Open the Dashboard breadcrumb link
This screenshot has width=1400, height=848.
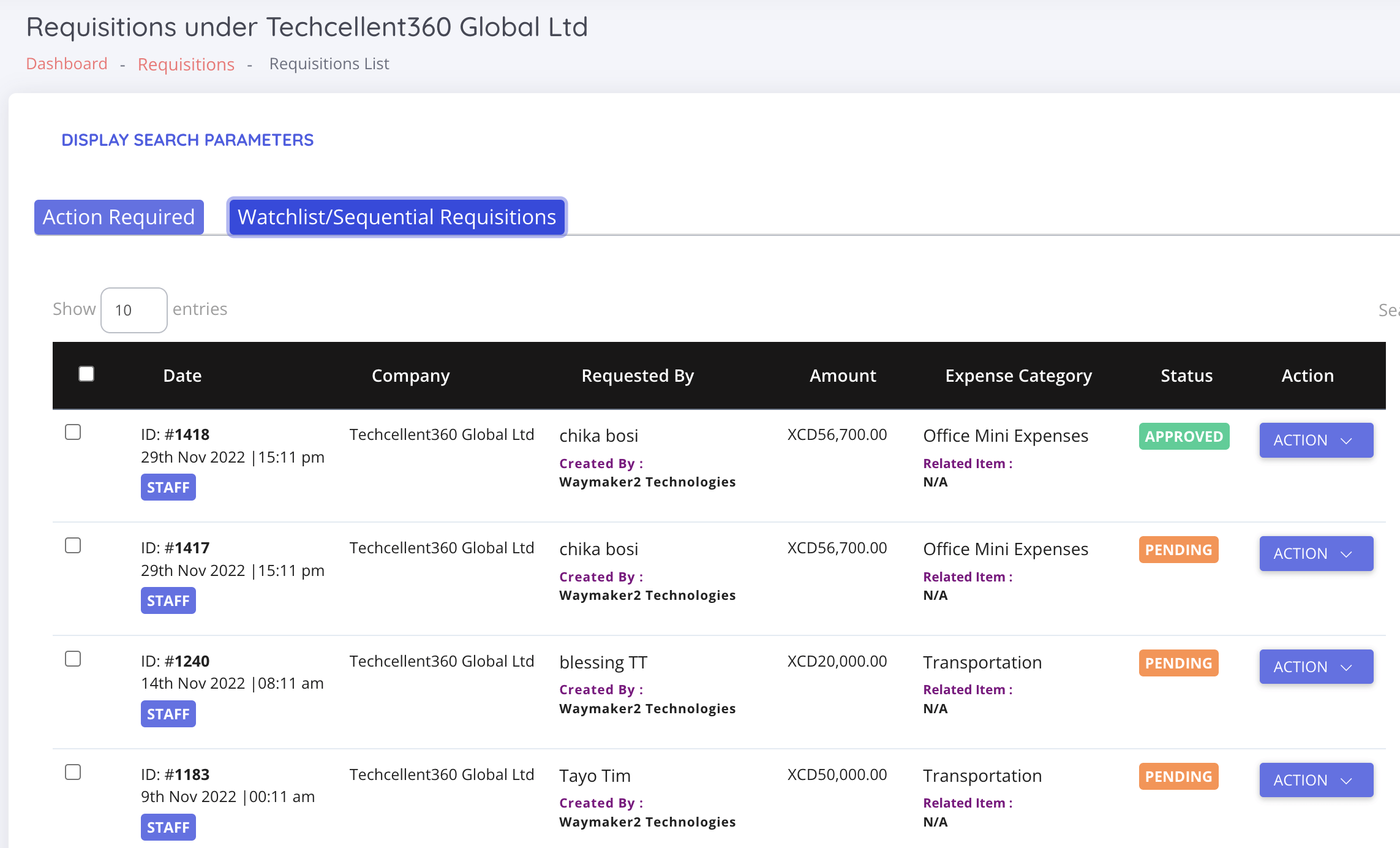[67, 64]
